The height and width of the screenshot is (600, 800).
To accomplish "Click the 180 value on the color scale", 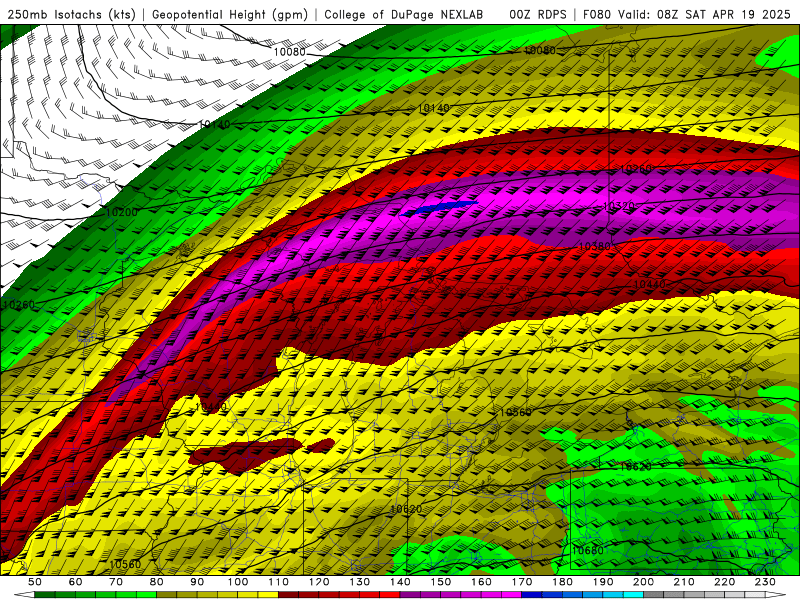I will click(x=563, y=582).
